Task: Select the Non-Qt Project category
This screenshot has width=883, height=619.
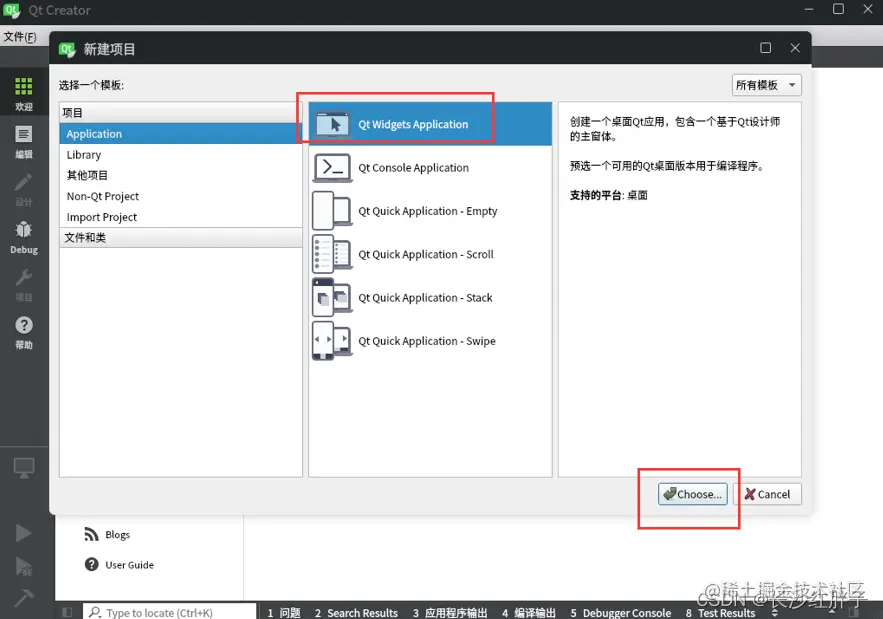Action: point(181,196)
